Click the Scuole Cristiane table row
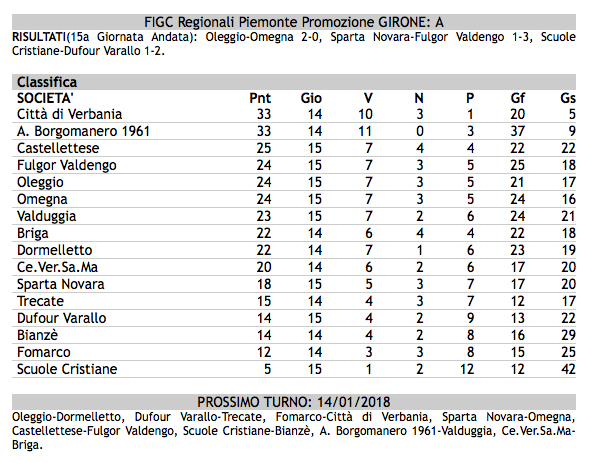The height and width of the screenshot is (463, 595). coord(294,369)
